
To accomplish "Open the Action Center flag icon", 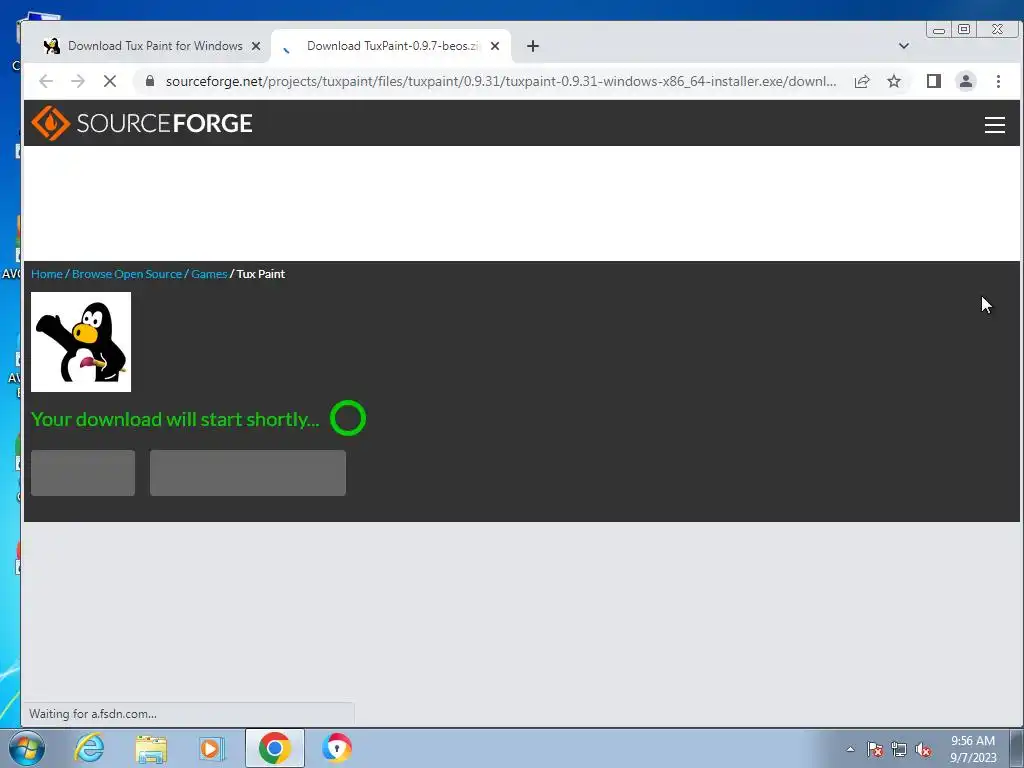I will 875,749.
